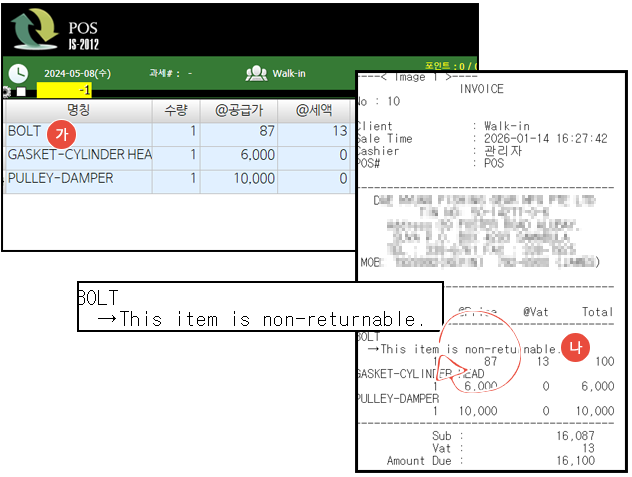The width and height of the screenshot is (632, 477).
Task: Click the Total column heading on receipt
Action: pos(597,312)
